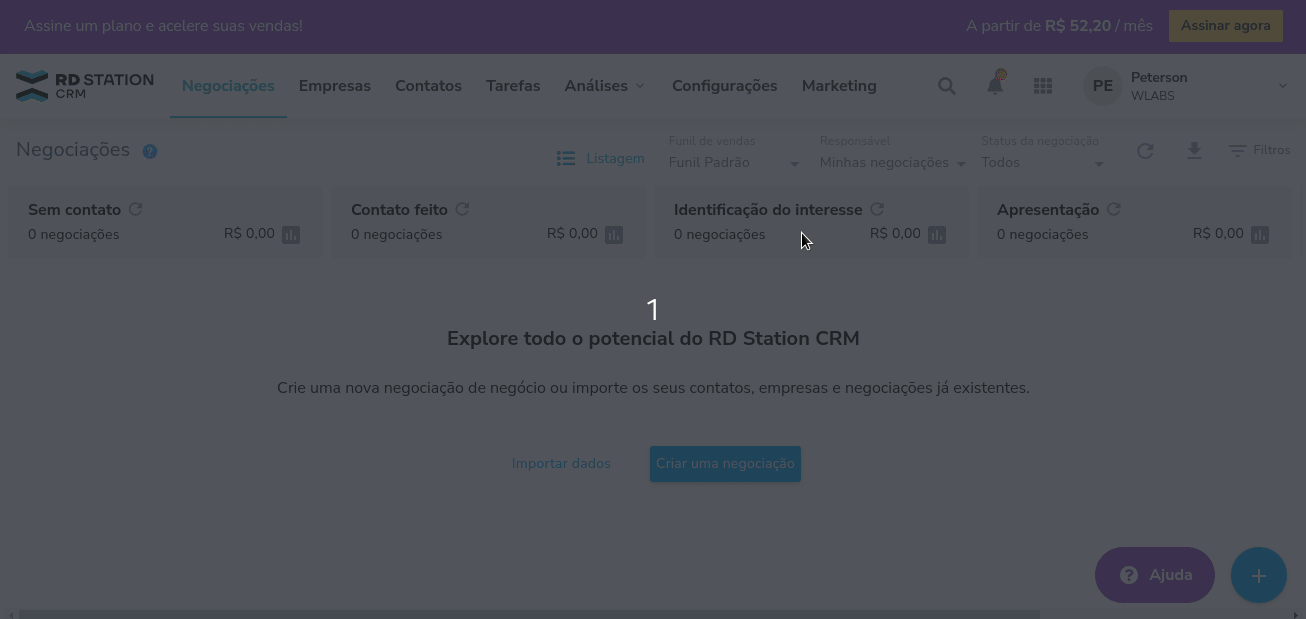Open the help icon next to Negociações title

pos(150,151)
